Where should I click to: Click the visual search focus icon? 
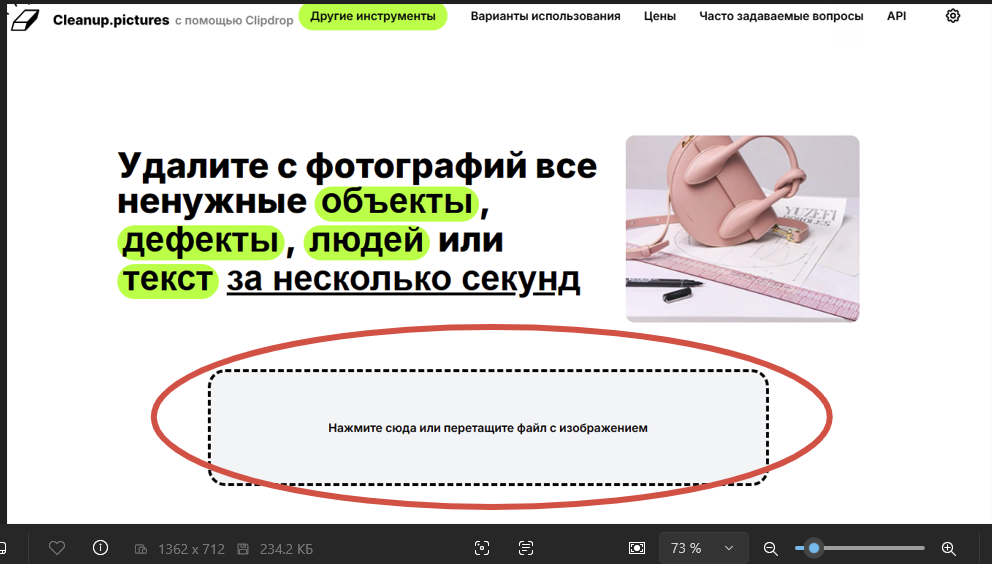coord(482,548)
